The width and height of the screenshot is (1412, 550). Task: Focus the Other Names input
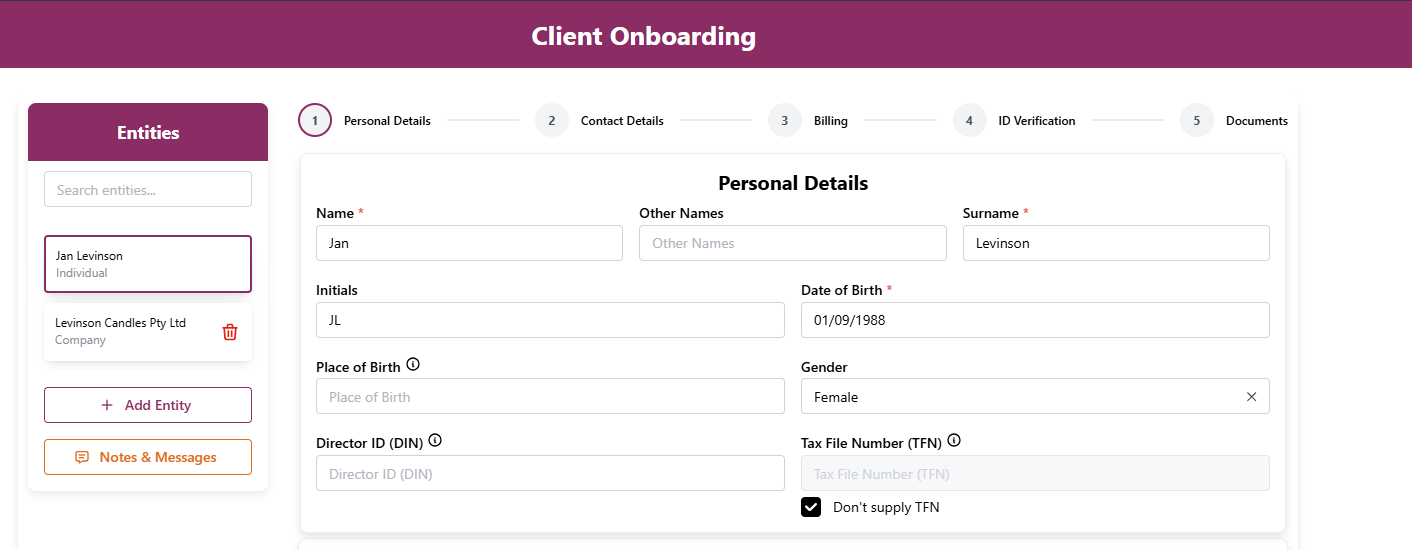coord(792,243)
